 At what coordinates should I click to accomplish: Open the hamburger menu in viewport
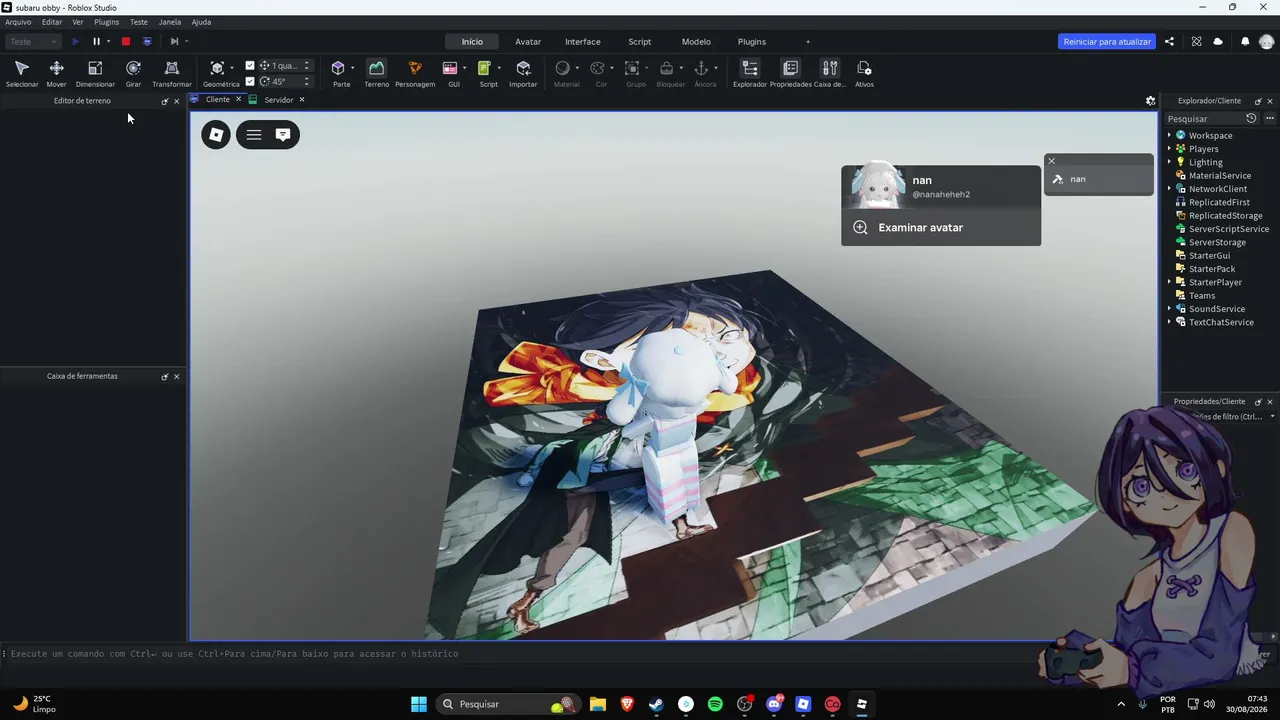click(x=254, y=135)
